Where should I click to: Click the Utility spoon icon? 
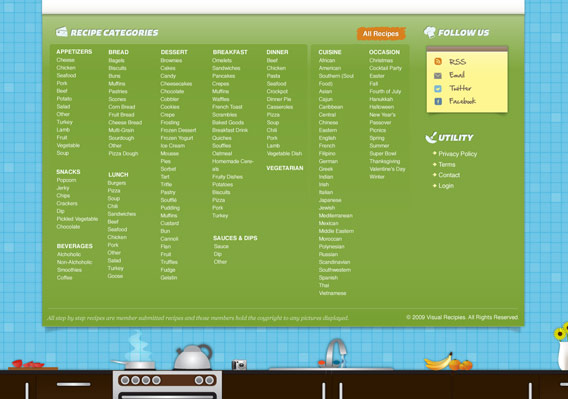tap(431, 137)
